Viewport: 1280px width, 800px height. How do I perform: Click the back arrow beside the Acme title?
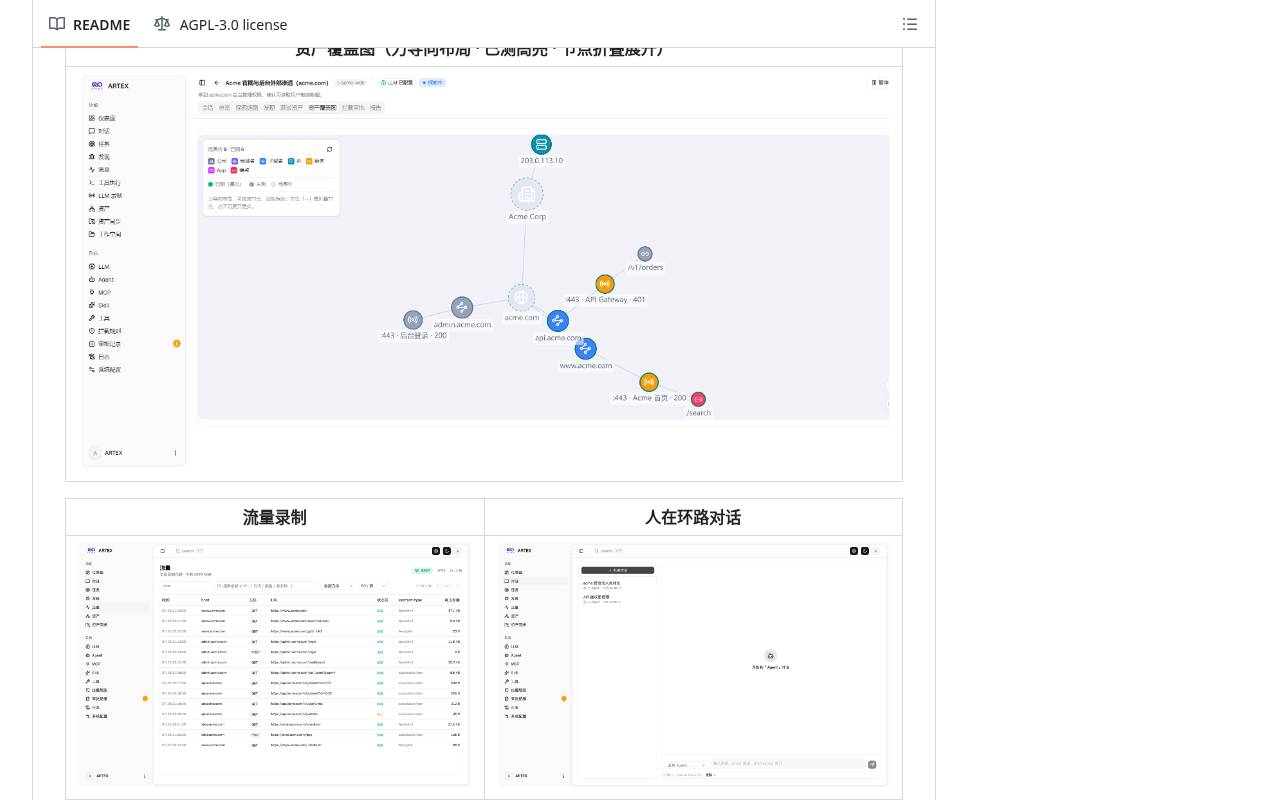217,83
